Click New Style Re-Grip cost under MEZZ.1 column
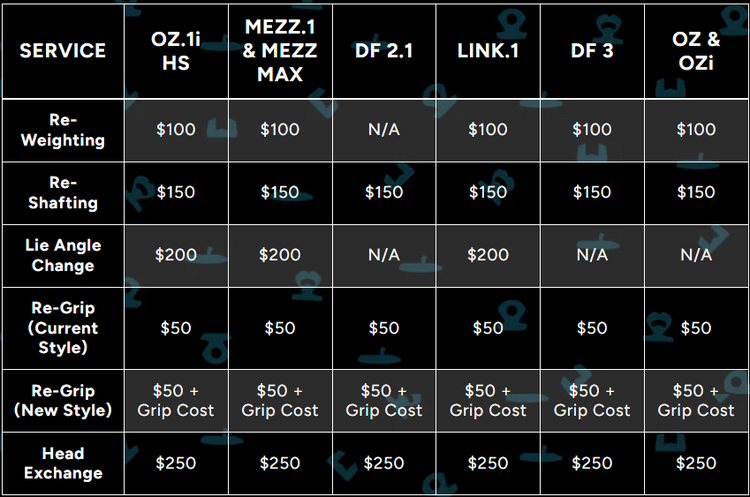 click(x=280, y=399)
